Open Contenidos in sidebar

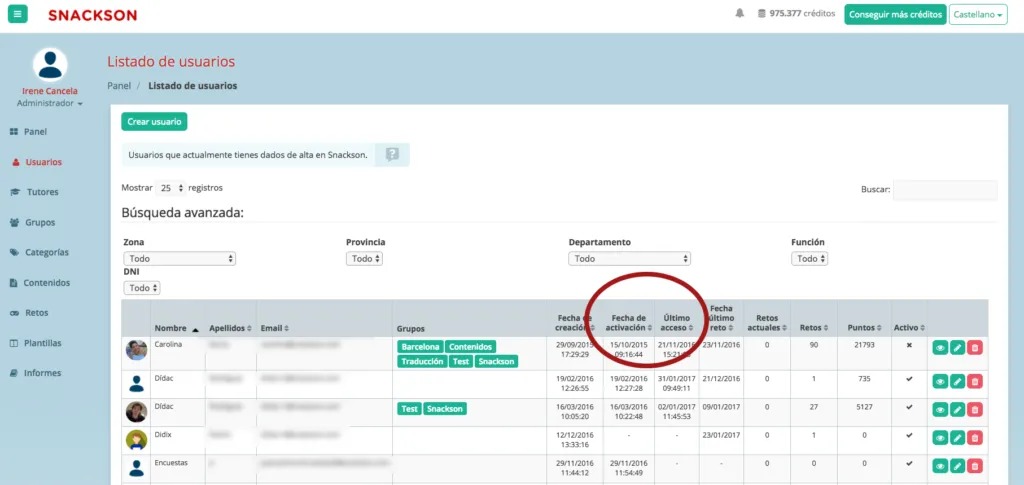(x=40, y=283)
